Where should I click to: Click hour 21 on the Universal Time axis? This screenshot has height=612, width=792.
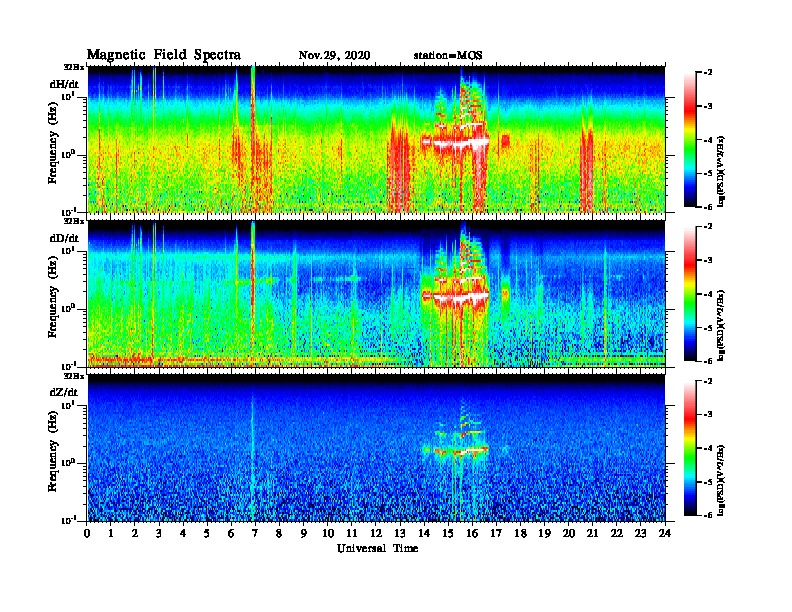click(592, 534)
